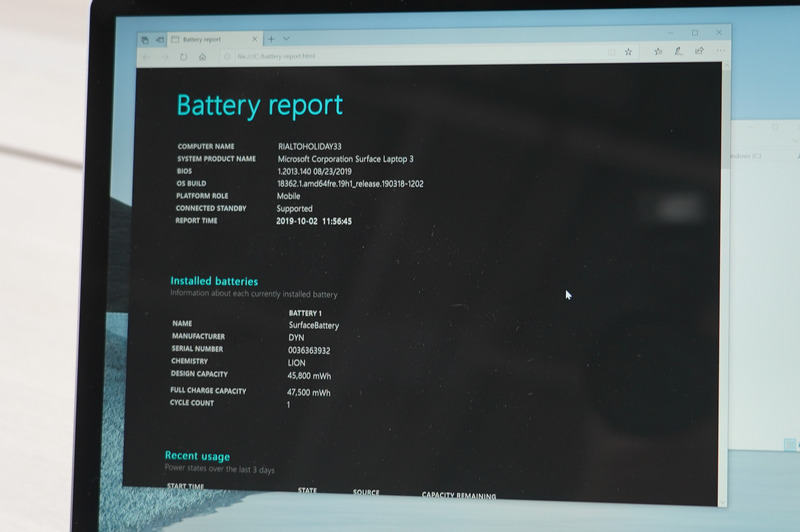Image resolution: width=800 pixels, height=532 pixels.
Task: Add notes with the pen icon
Action: tap(678, 51)
